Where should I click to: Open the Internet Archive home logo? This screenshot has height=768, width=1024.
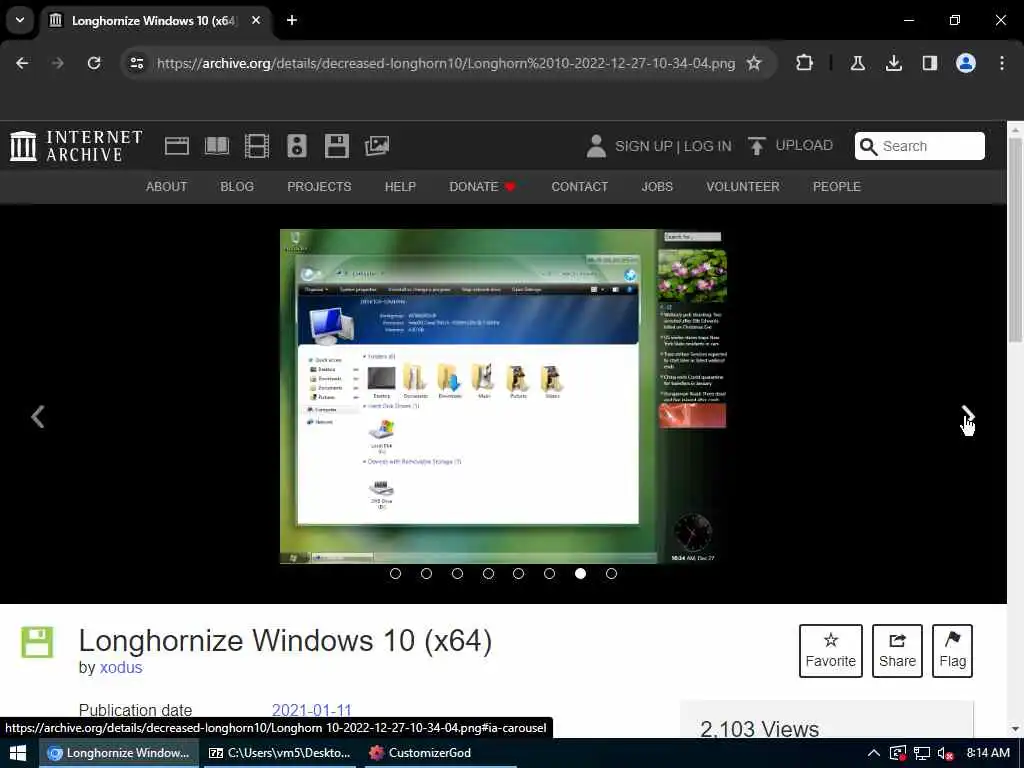tap(76, 146)
